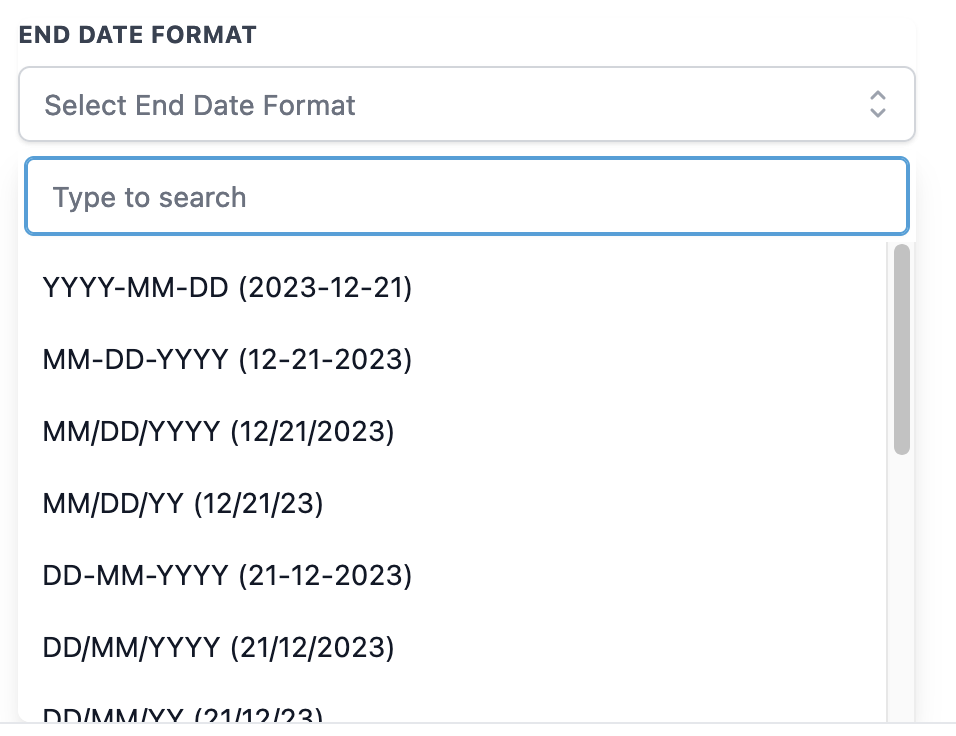This screenshot has height=736, width=956.
Task: Select YYYY-MM-DD (2023-12-21) option
Action: tap(452, 287)
